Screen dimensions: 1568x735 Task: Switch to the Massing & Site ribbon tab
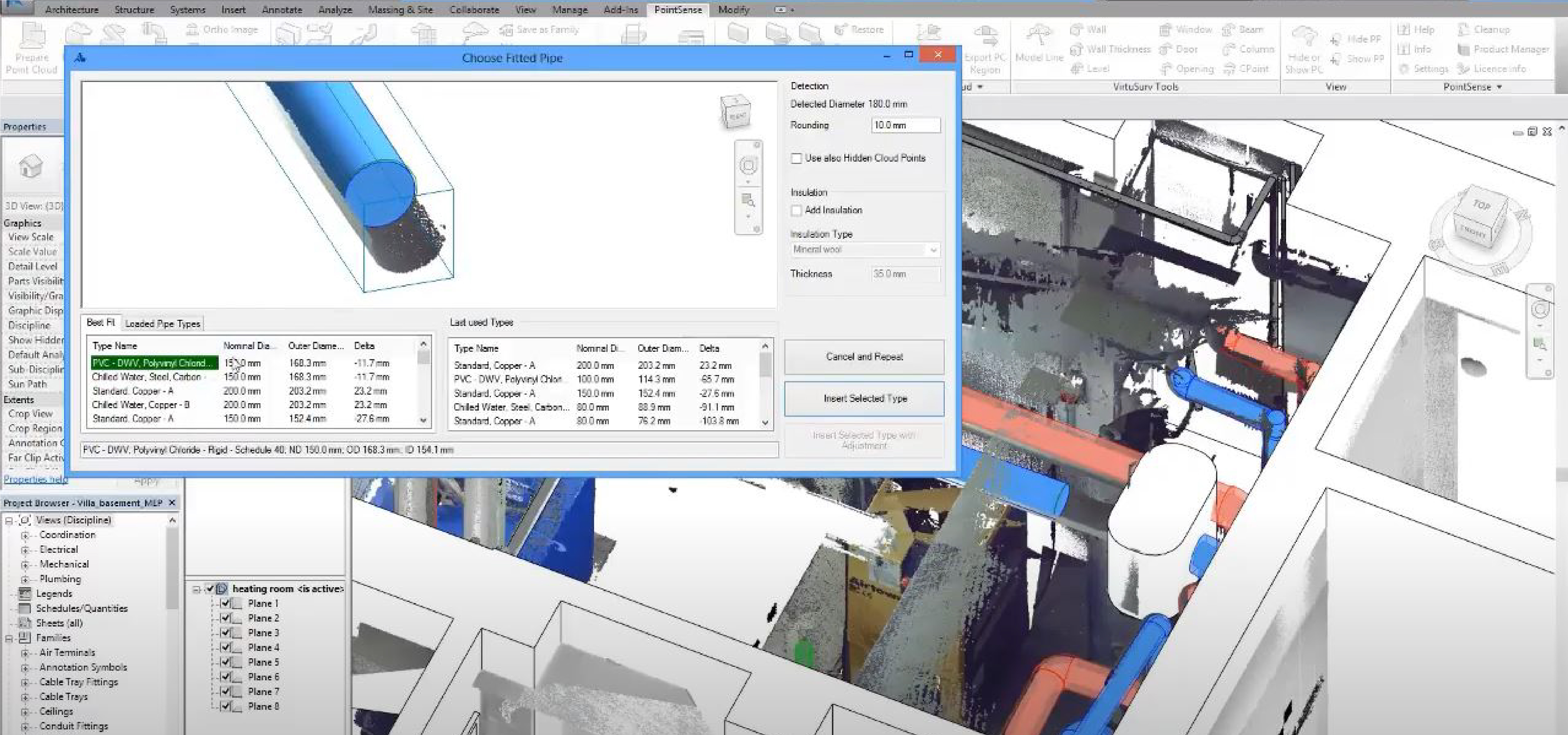click(x=400, y=10)
